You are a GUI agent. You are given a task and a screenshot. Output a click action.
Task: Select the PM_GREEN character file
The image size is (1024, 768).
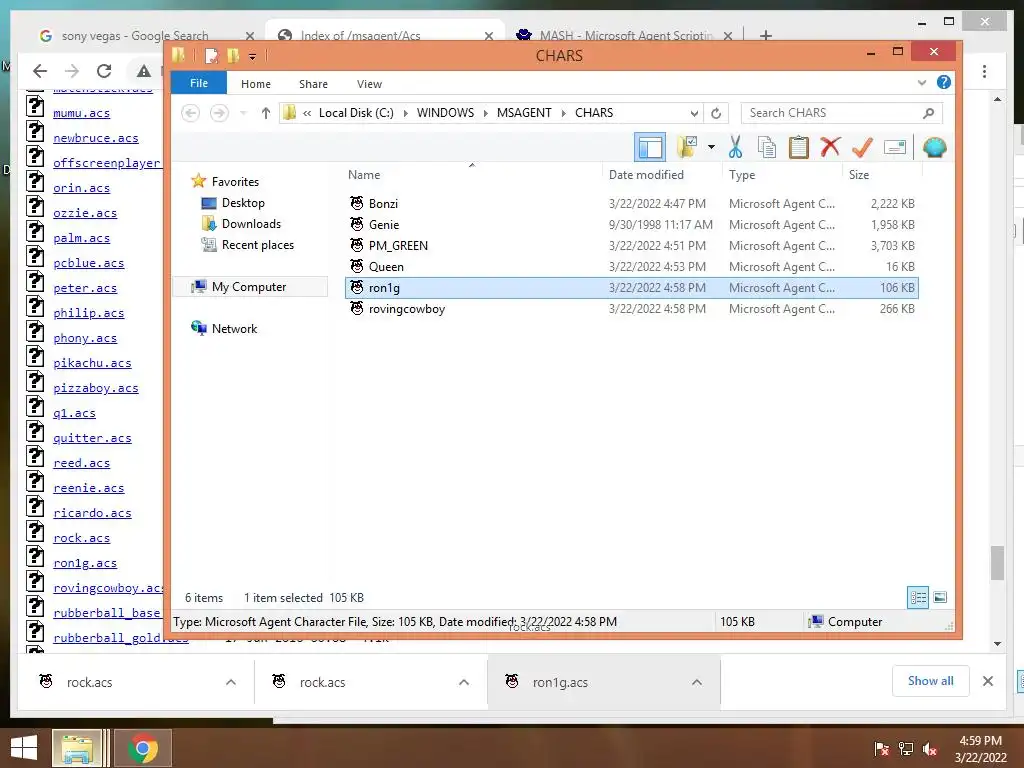coord(632,246)
